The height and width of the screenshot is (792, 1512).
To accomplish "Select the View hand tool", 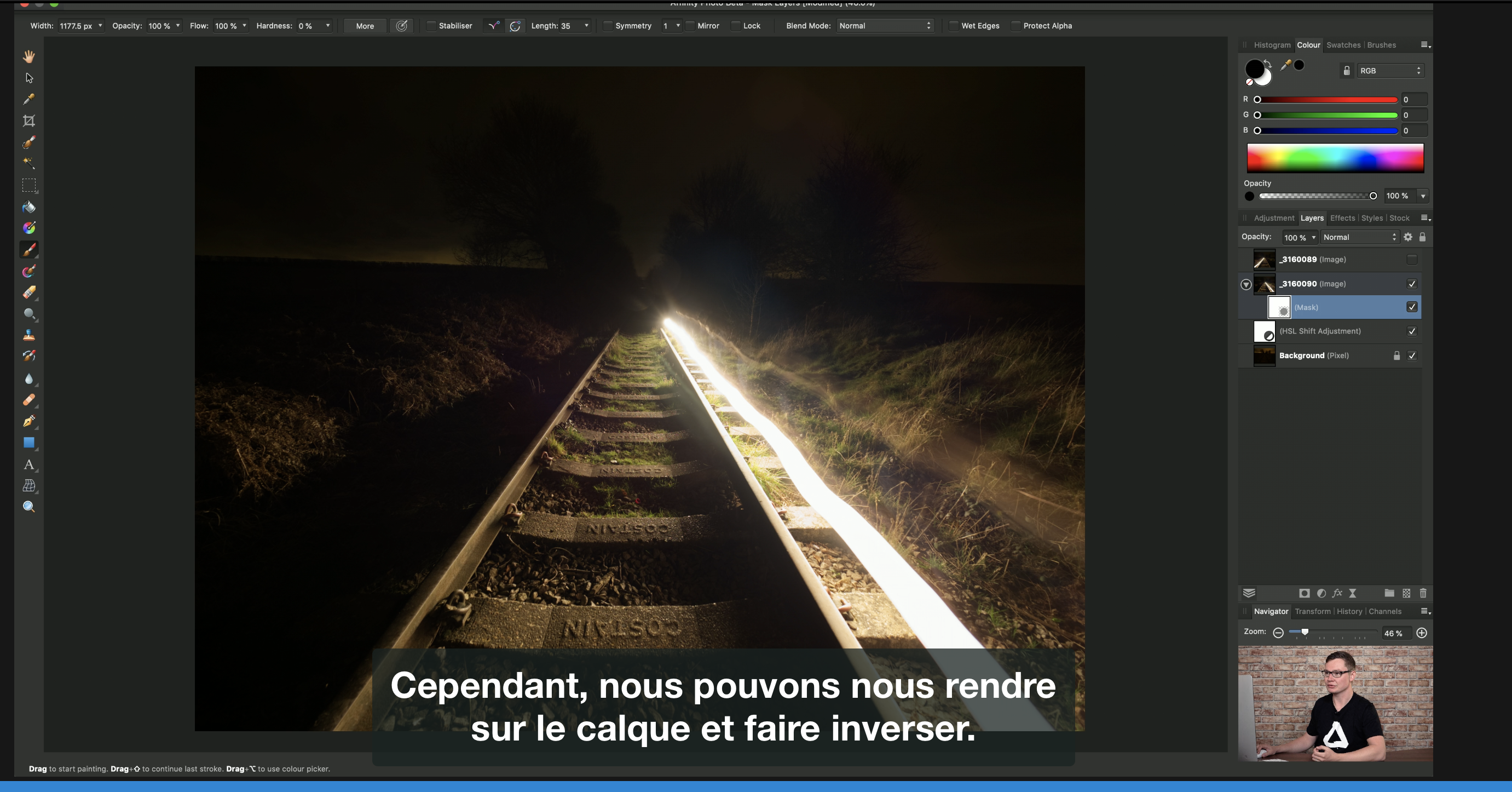I will [29, 56].
